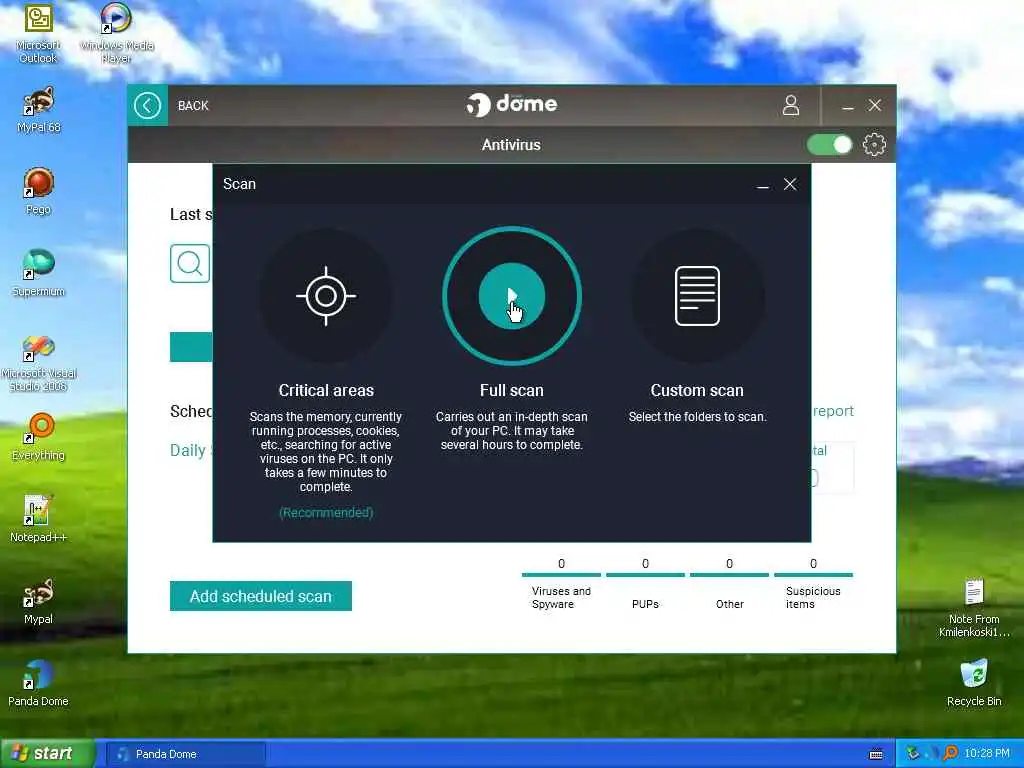
Task: Click the PUPs counter label
Action: [x=645, y=604]
